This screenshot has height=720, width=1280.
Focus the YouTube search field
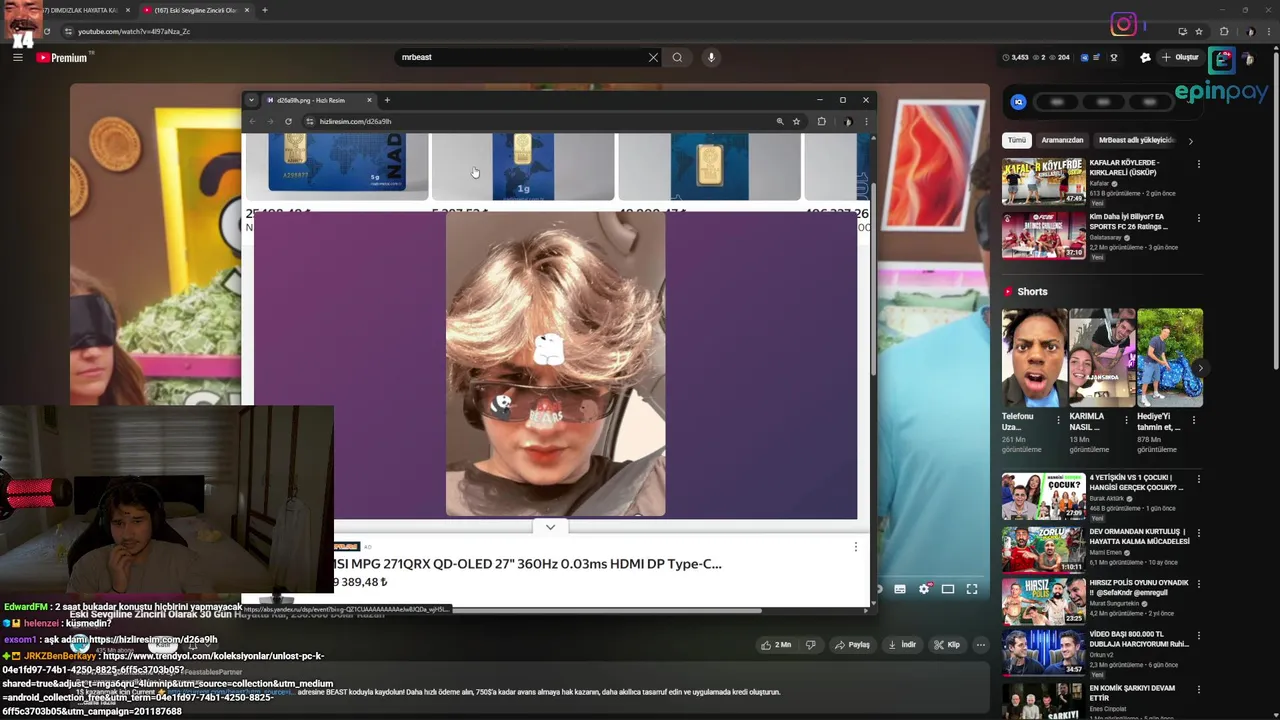520,57
